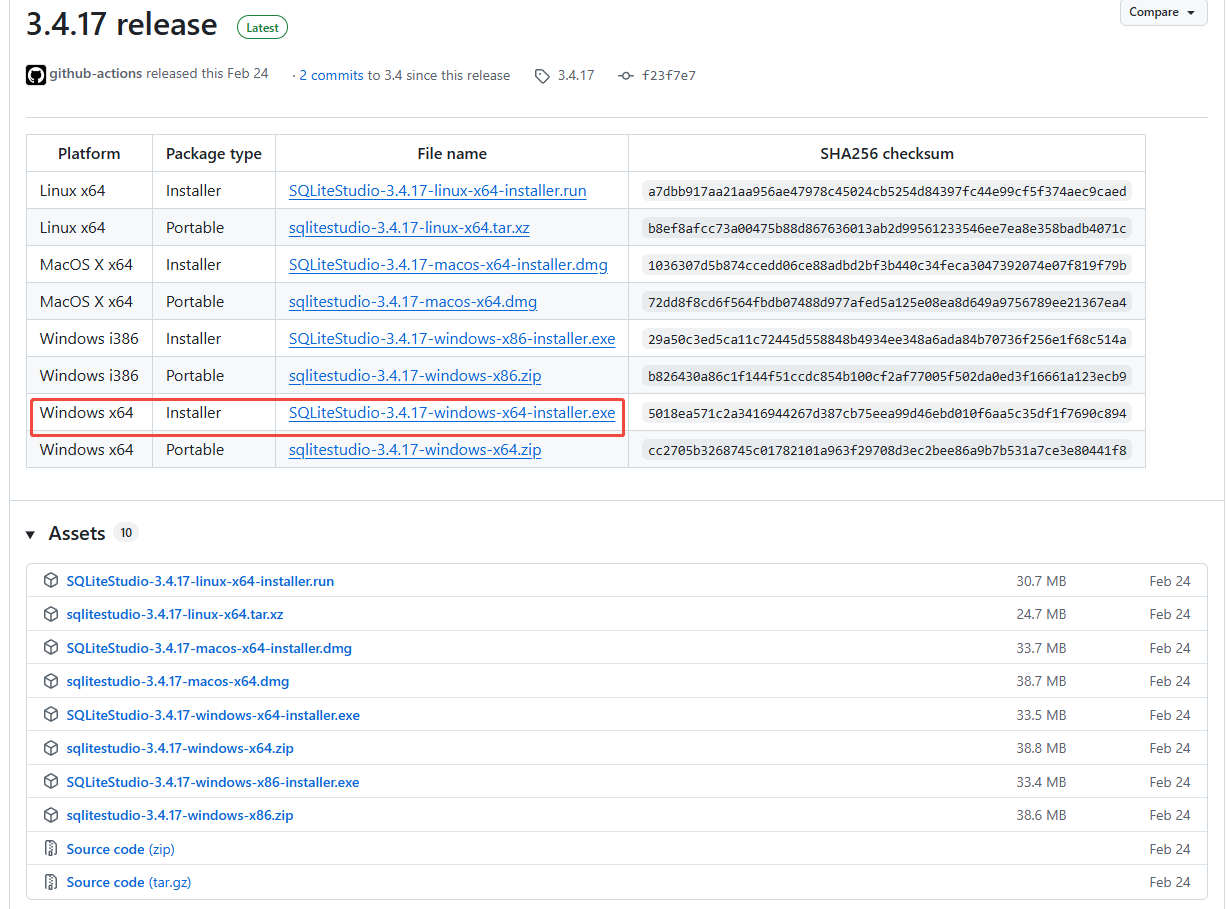Click checksum starting 72dd8f8cd6f5
The height and width of the screenshot is (909, 1226).
(x=887, y=302)
